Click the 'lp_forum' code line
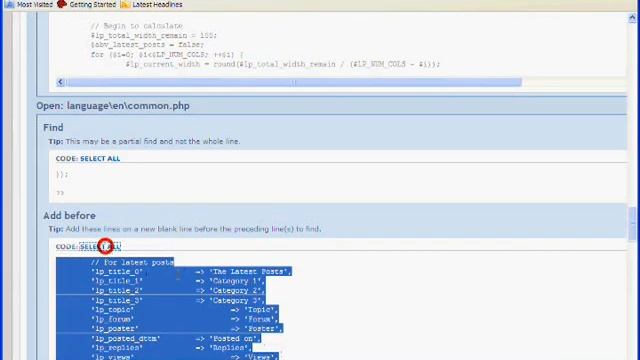The height and width of the screenshot is (360, 640). 184,319
